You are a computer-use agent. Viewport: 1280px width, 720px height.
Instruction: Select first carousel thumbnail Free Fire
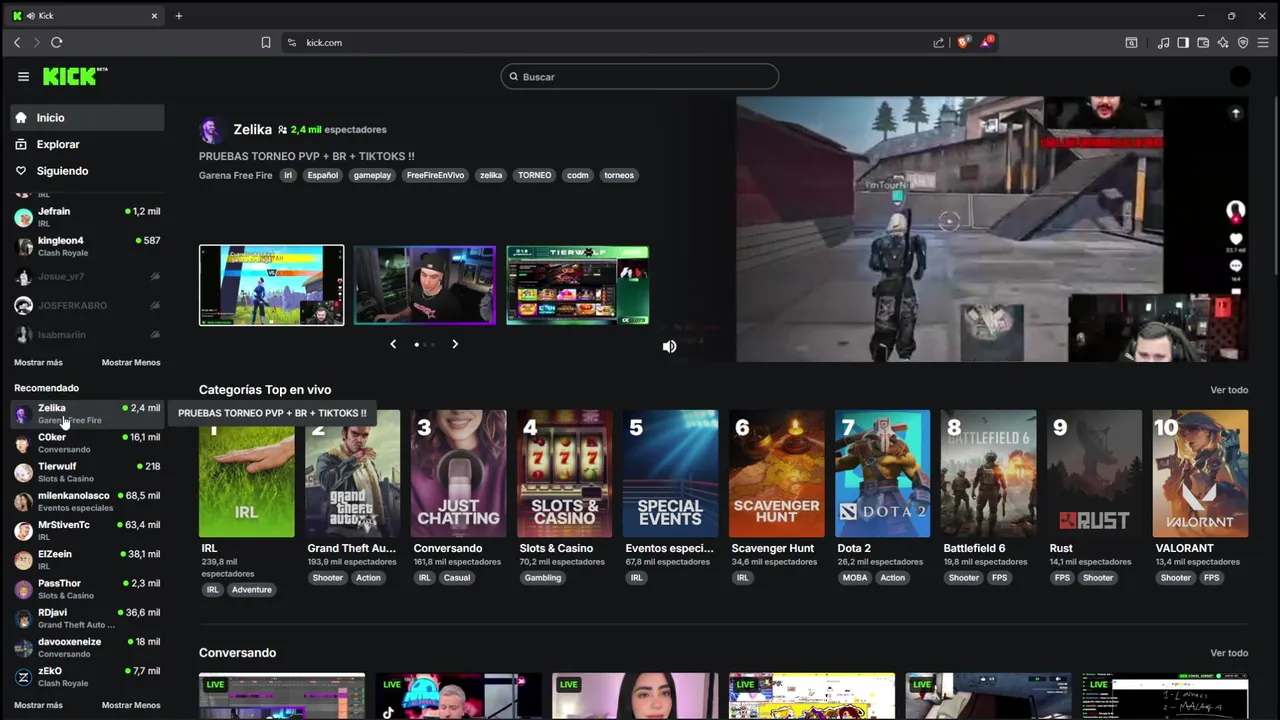(x=271, y=285)
